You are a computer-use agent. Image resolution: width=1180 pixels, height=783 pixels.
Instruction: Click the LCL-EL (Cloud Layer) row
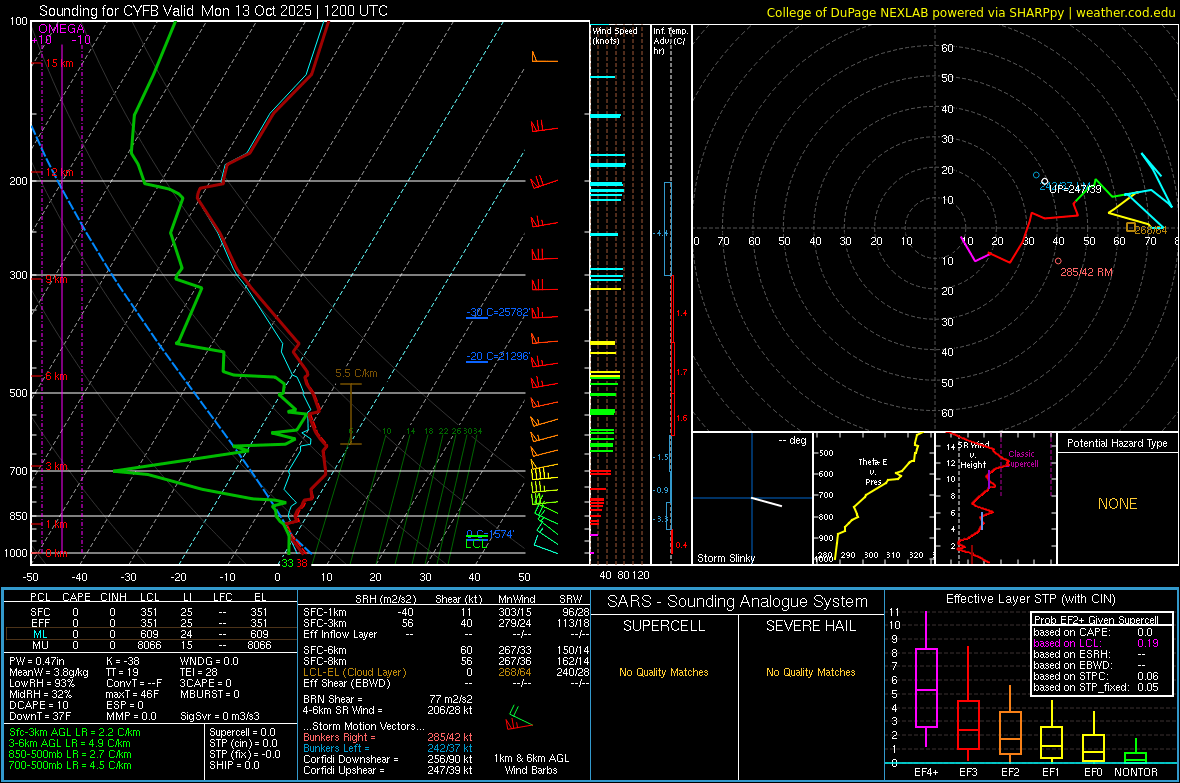click(446, 672)
